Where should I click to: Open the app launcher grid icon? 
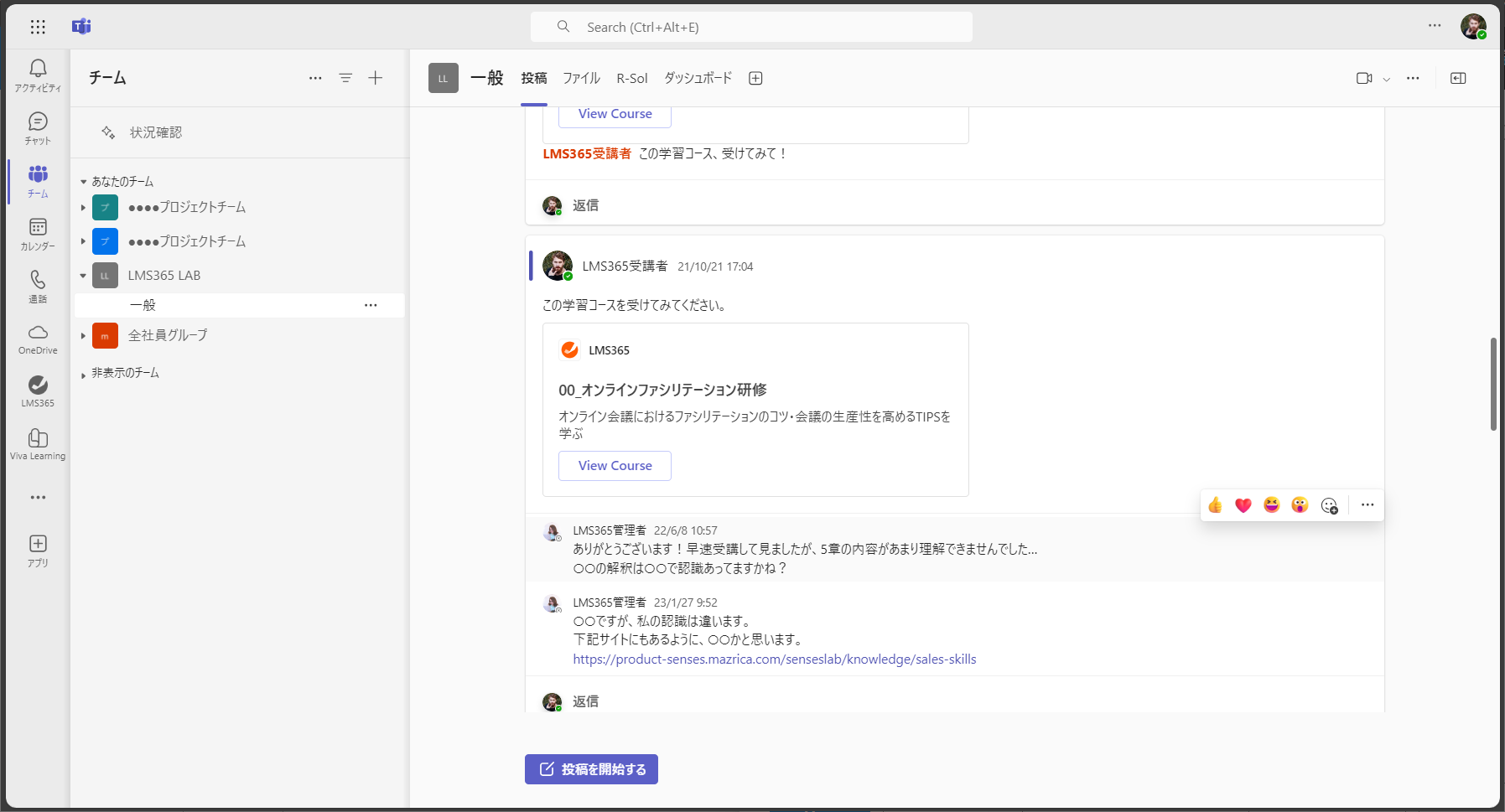(38, 27)
